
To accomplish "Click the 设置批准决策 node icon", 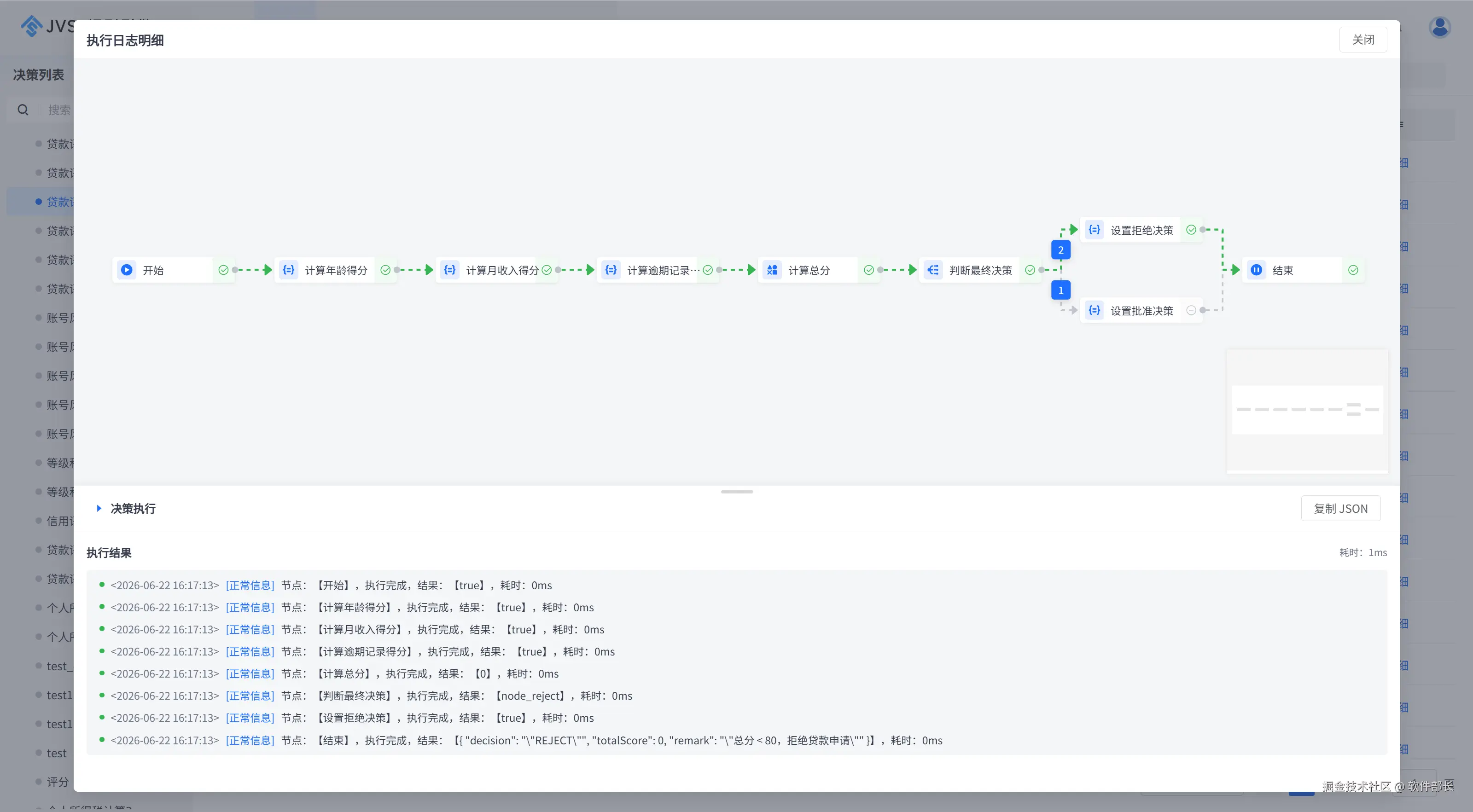I will coord(1095,311).
